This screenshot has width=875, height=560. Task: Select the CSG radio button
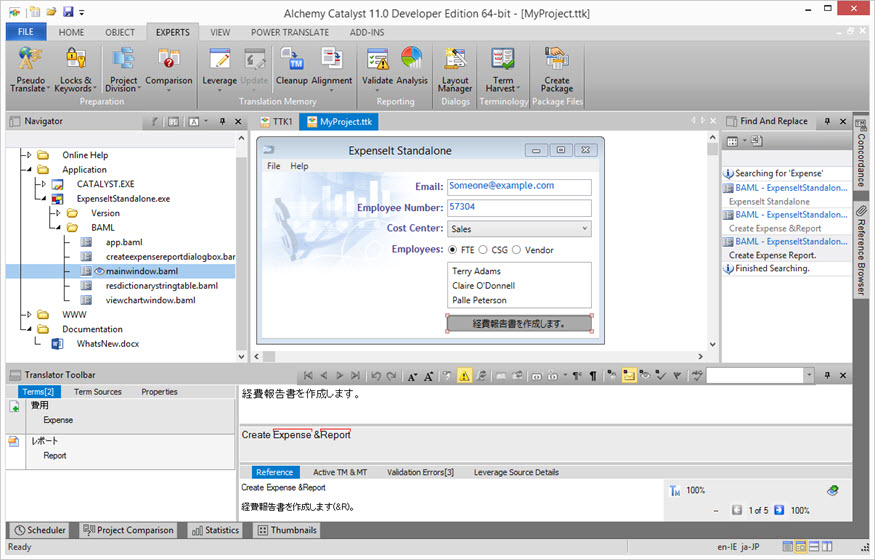pyautogui.click(x=483, y=250)
